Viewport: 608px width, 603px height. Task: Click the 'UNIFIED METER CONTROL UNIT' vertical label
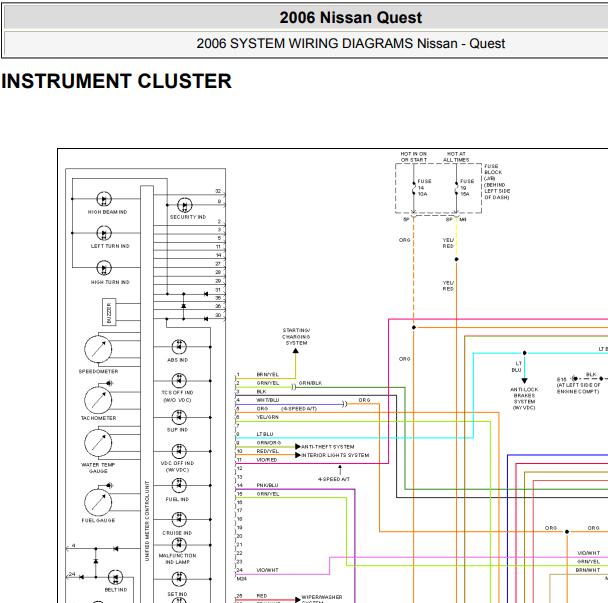pos(147,521)
